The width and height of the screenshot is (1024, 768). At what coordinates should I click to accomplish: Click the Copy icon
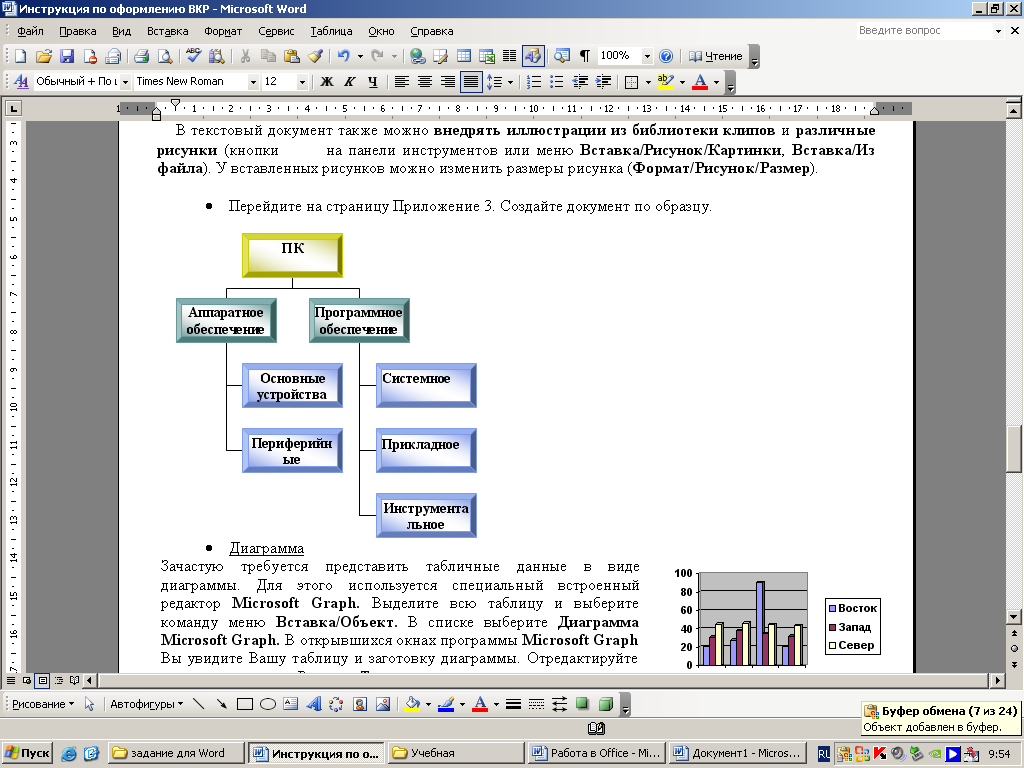point(268,56)
